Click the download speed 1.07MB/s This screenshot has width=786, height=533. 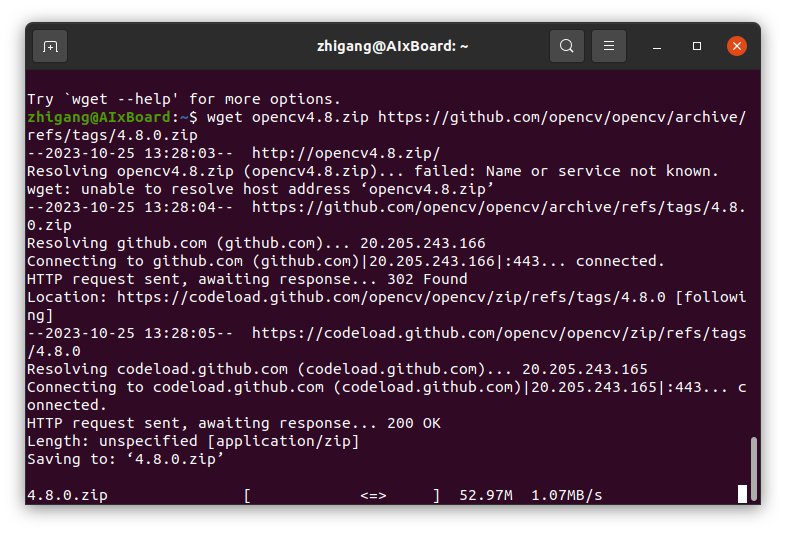[x=566, y=495]
